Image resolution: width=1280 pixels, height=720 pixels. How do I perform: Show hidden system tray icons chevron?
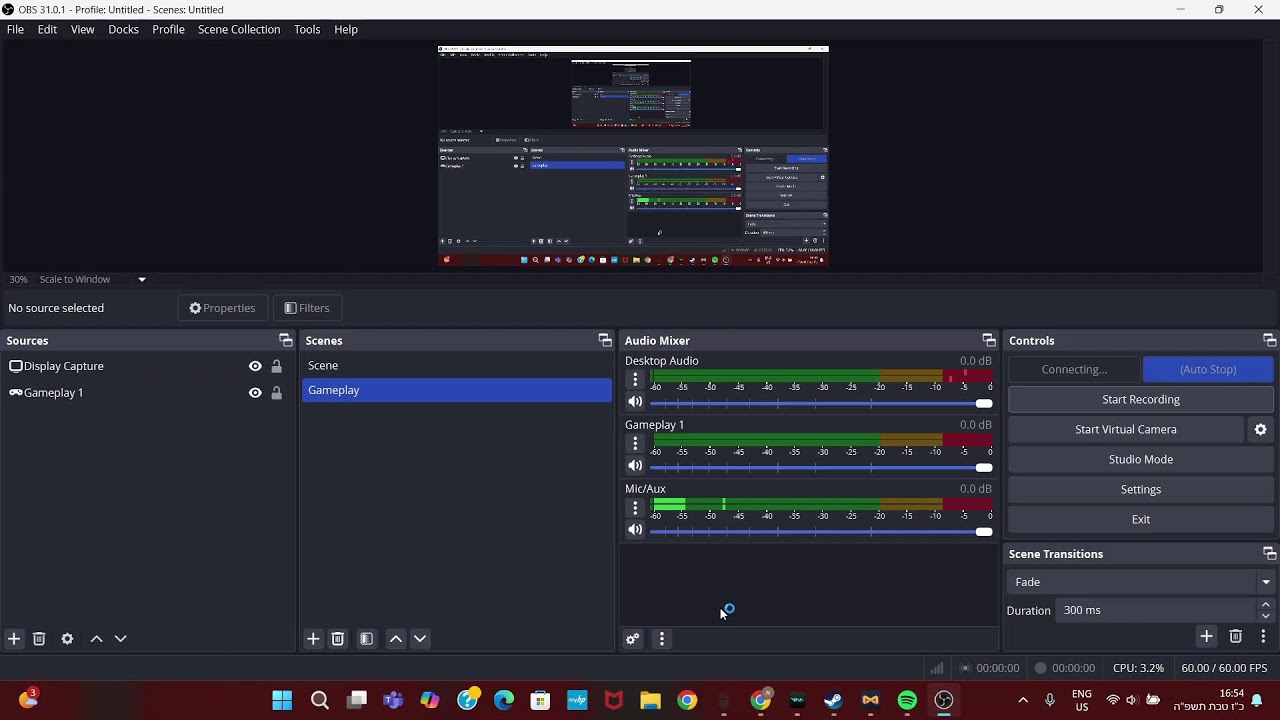1022,700
